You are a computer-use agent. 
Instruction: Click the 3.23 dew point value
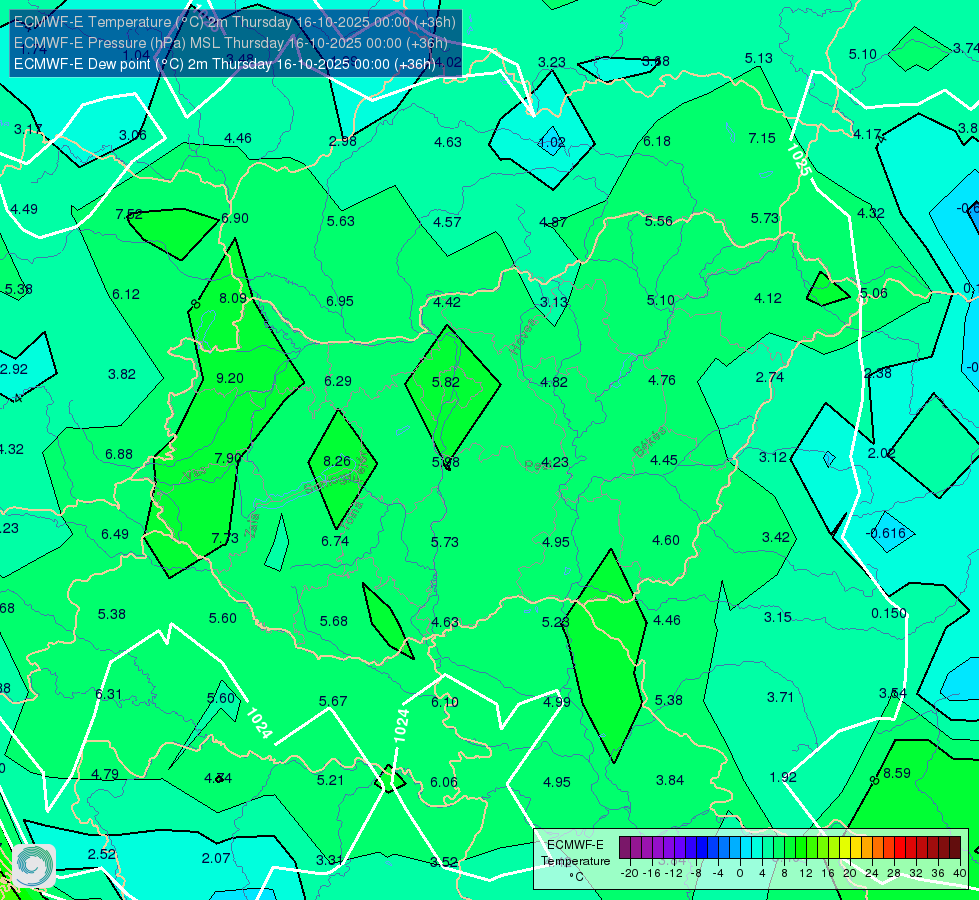pos(552,62)
